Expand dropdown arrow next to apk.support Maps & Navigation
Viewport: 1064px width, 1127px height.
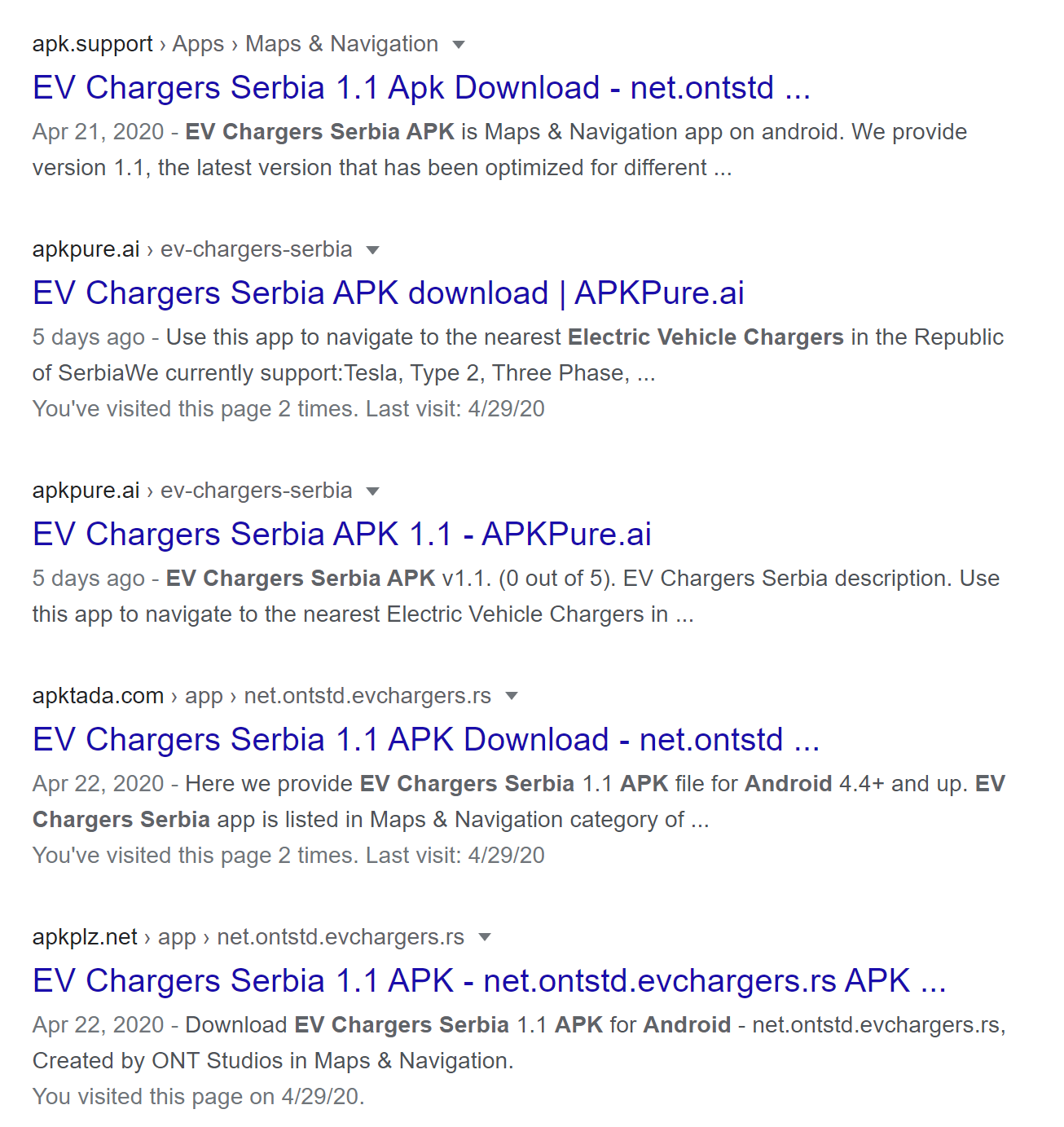(x=459, y=45)
